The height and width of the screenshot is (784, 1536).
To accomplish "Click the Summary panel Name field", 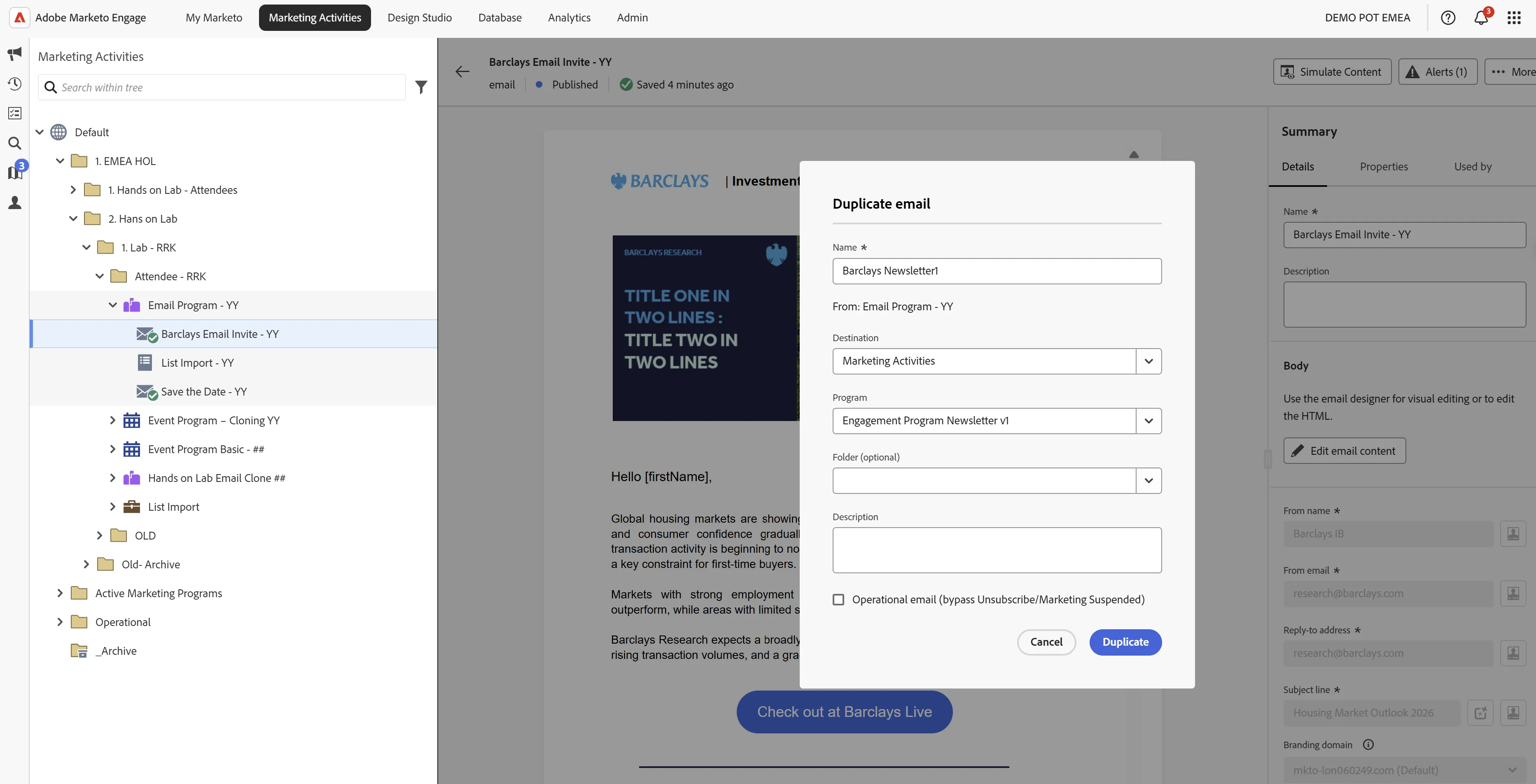I will click(x=1404, y=235).
